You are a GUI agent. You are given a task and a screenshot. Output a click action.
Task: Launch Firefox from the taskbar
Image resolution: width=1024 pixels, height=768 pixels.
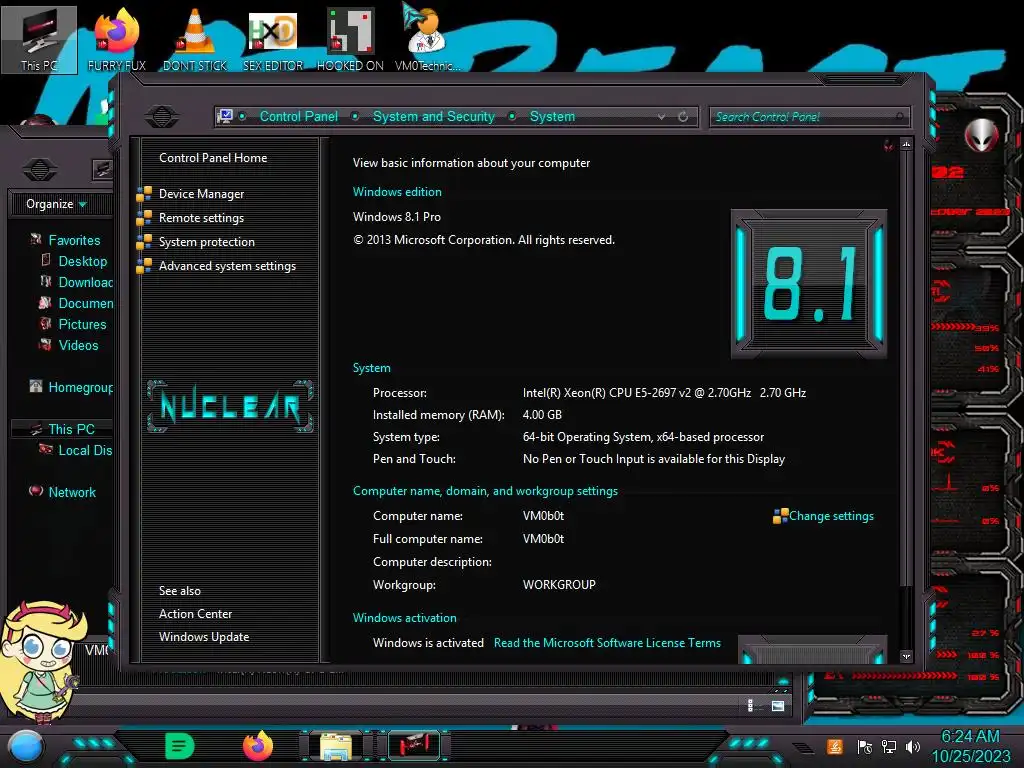coord(258,746)
